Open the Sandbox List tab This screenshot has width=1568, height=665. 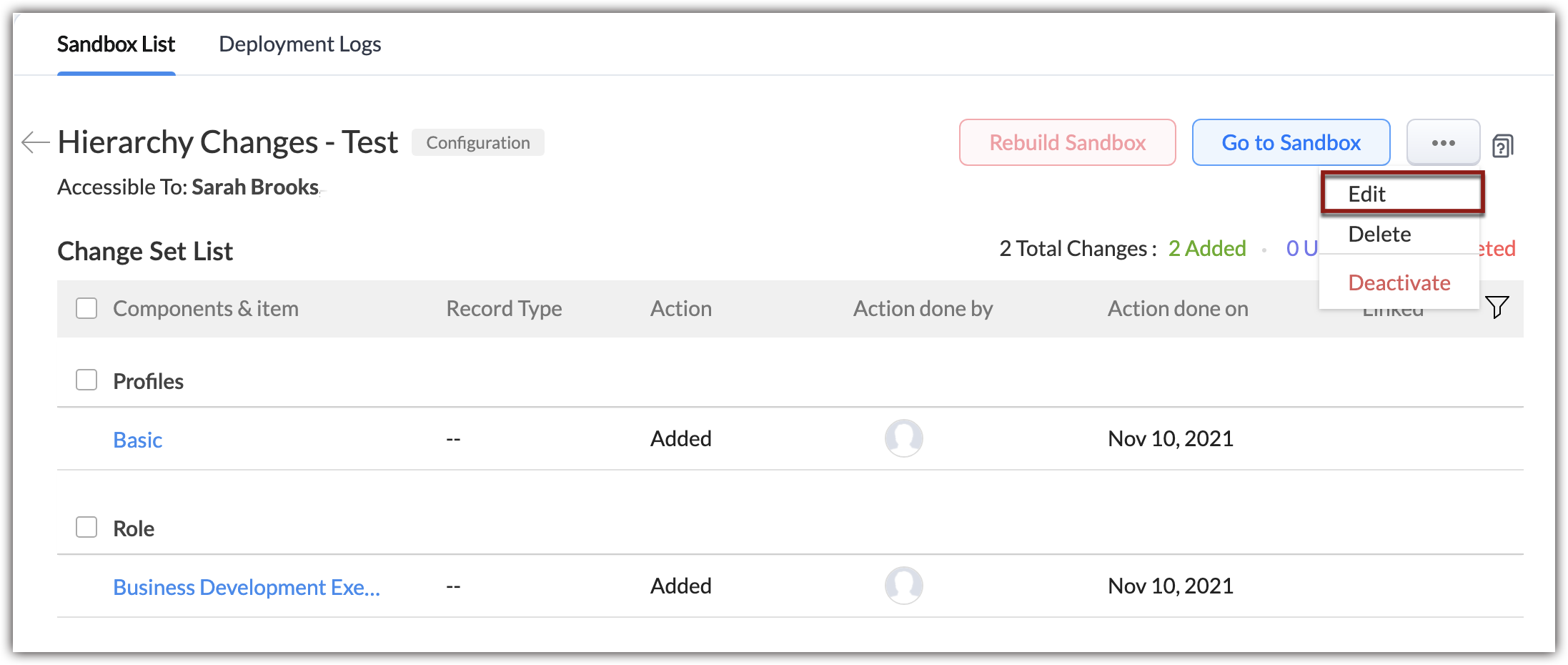pos(116,44)
